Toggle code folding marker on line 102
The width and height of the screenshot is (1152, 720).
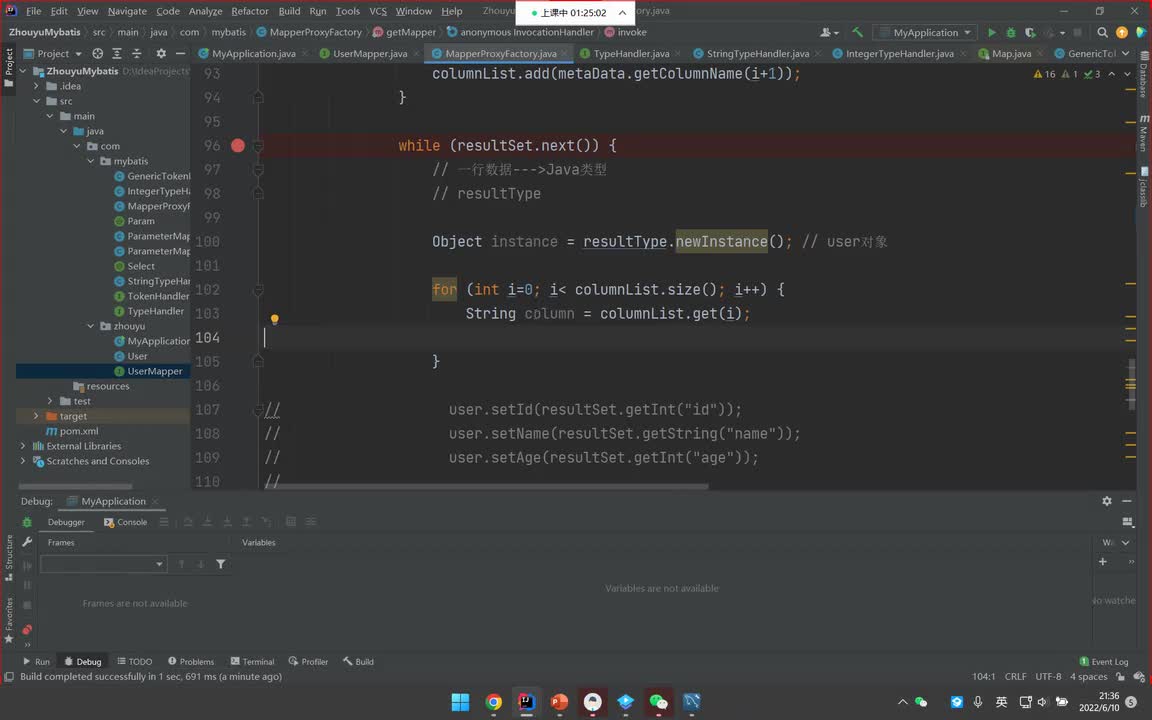[258, 290]
